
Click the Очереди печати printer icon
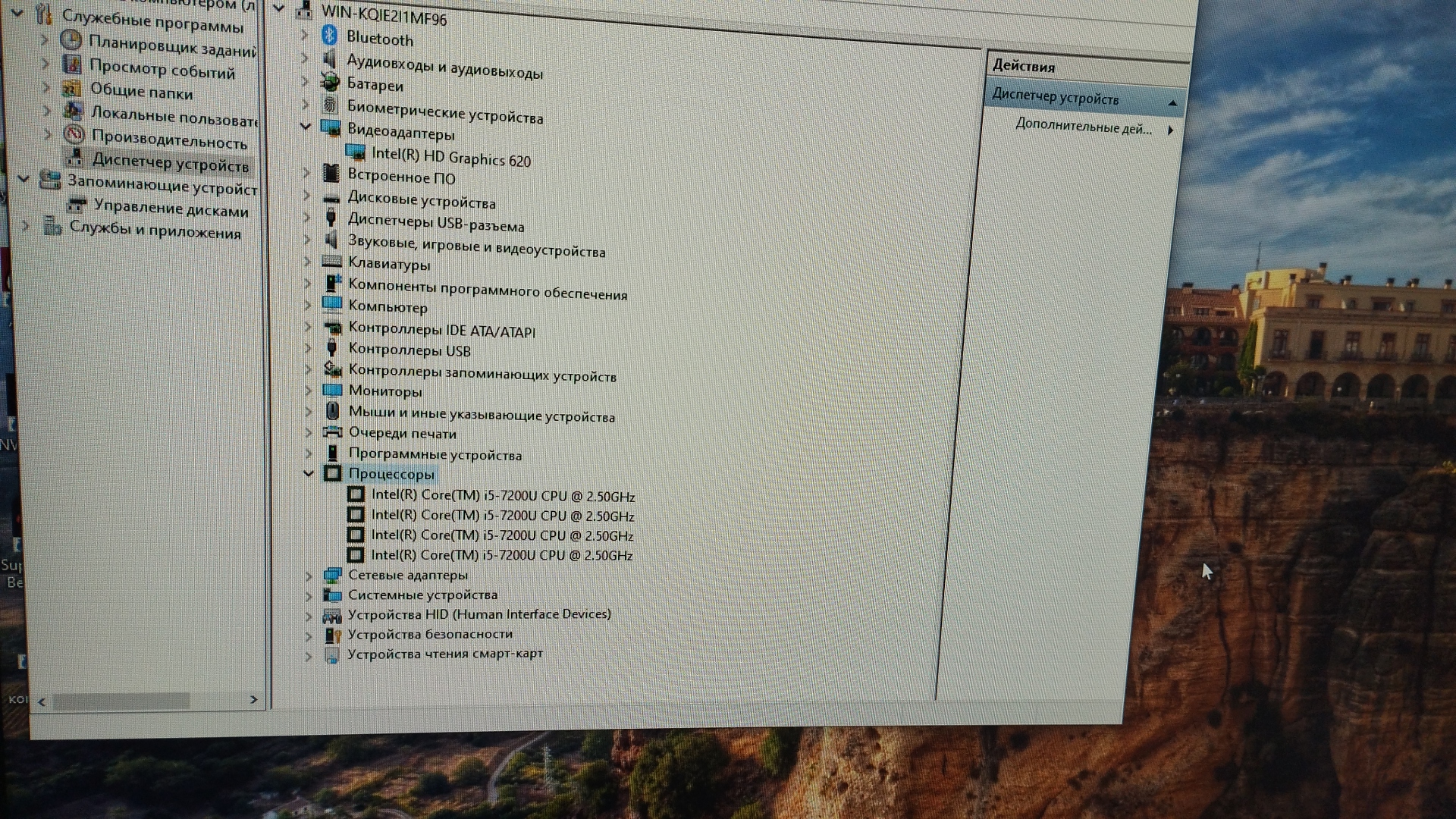click(x=332, y=432)
